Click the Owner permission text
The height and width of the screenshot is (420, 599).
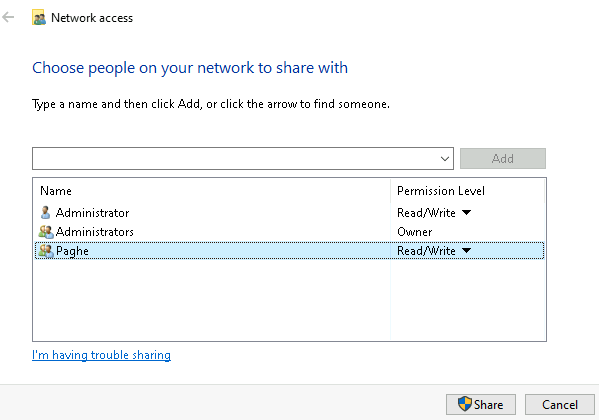point(414,232)
